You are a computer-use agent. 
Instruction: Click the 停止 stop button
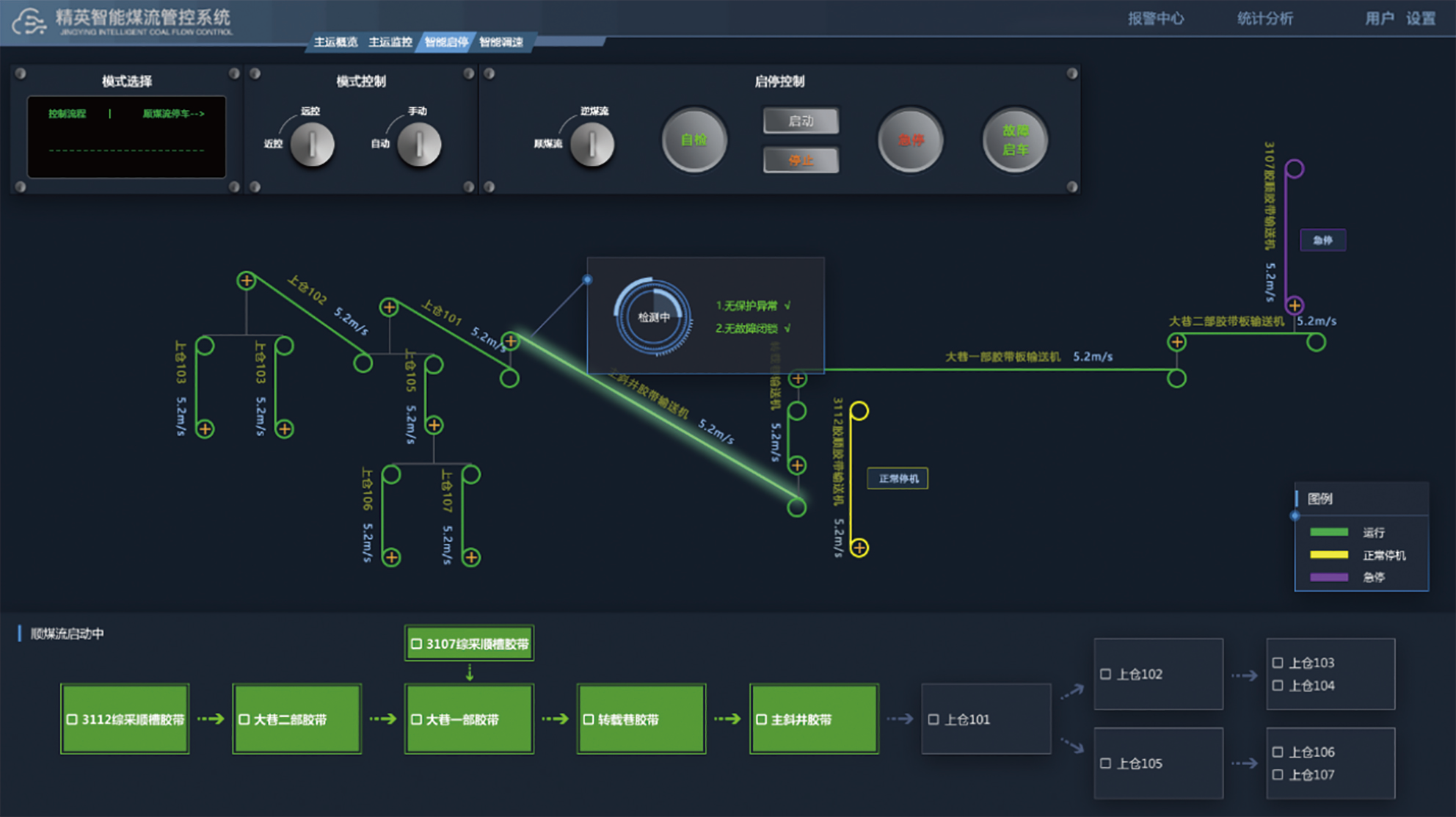(801, 160)
